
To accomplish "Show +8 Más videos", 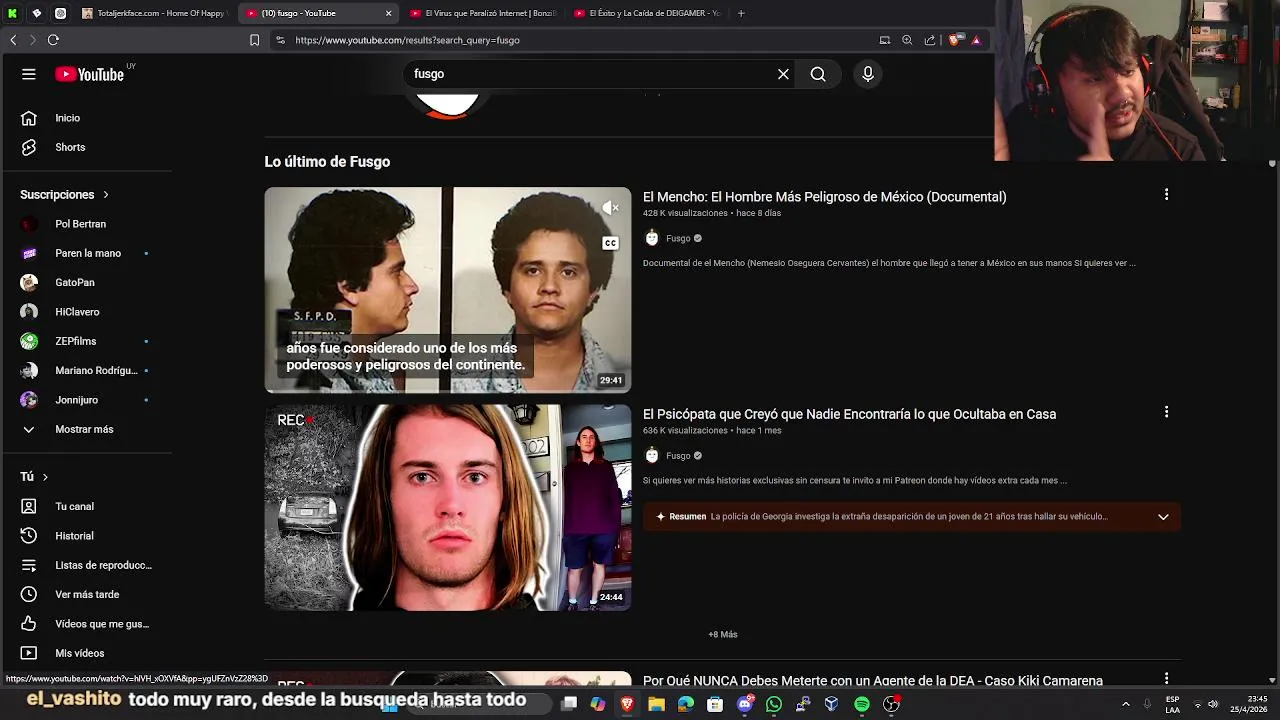I will point(723,635).
